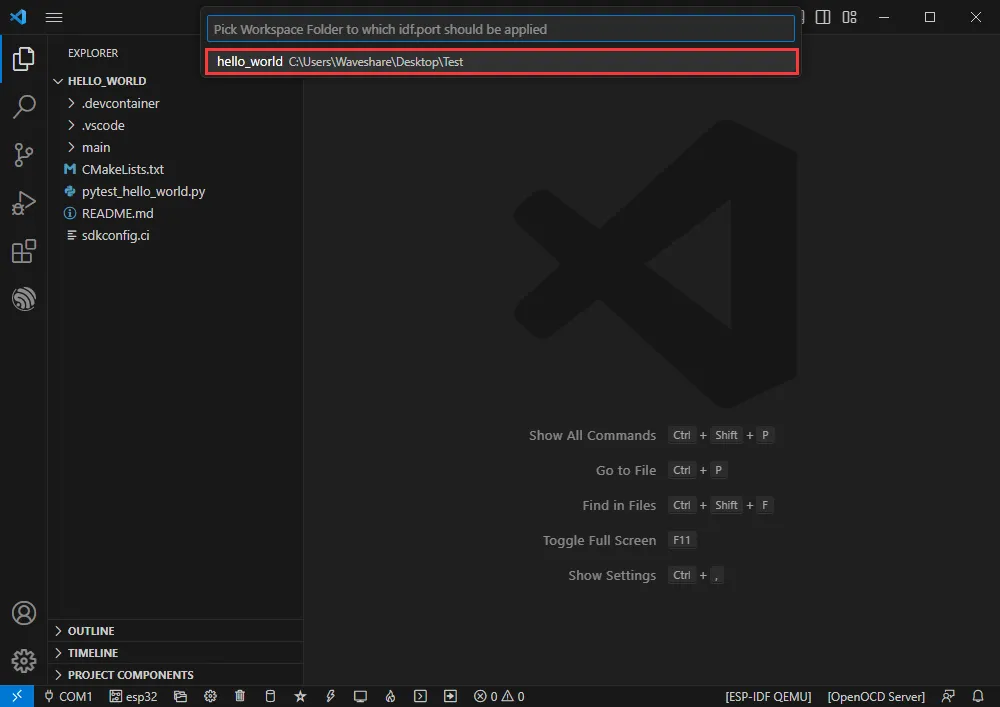Image resolution: width=1000 pixels, height=707 pixels.
Task: Select hello_world workspace folder option
Action: [x=500, y=62]
